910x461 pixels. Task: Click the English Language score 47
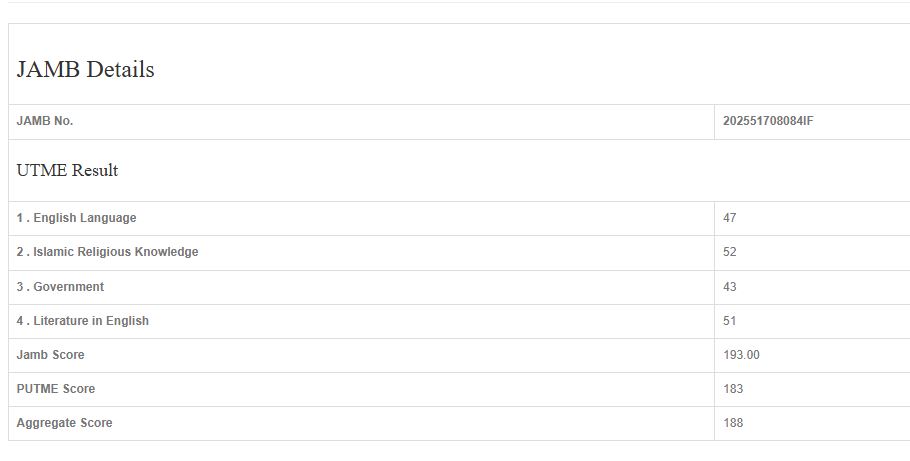(x=730, y=218)
